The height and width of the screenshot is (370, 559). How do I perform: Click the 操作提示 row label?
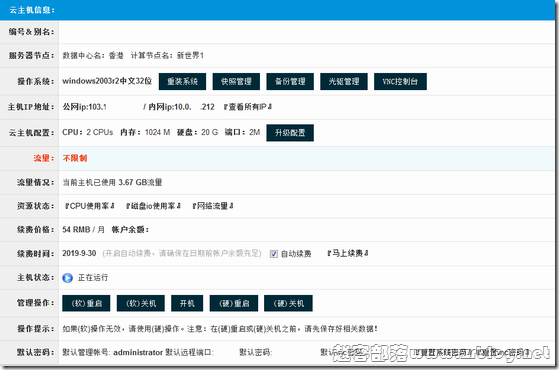36,329
